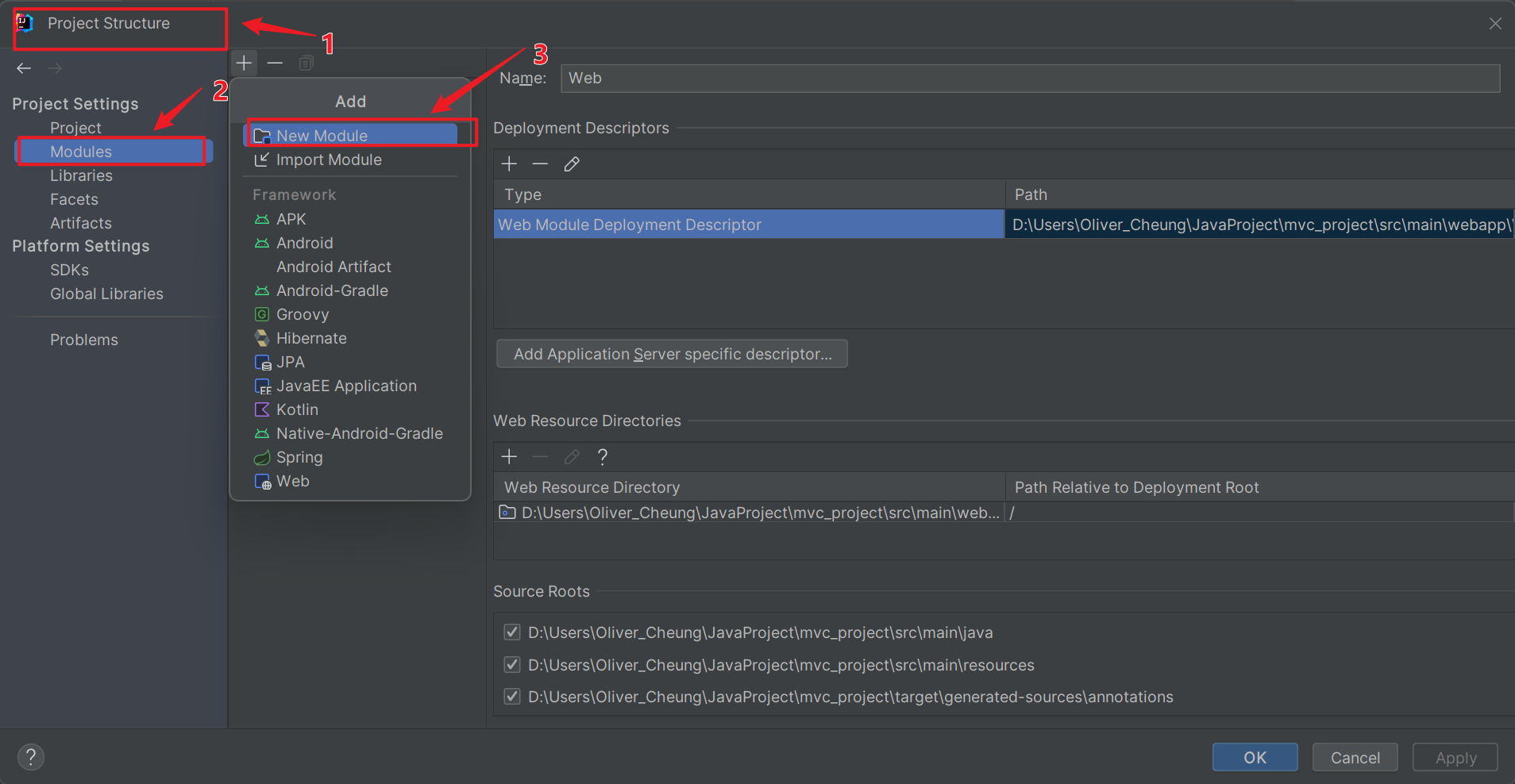Close the Project Structure dialog
Viewport: 1515px width, 784px height.
pyautogui.click(x=1495, y=23)
